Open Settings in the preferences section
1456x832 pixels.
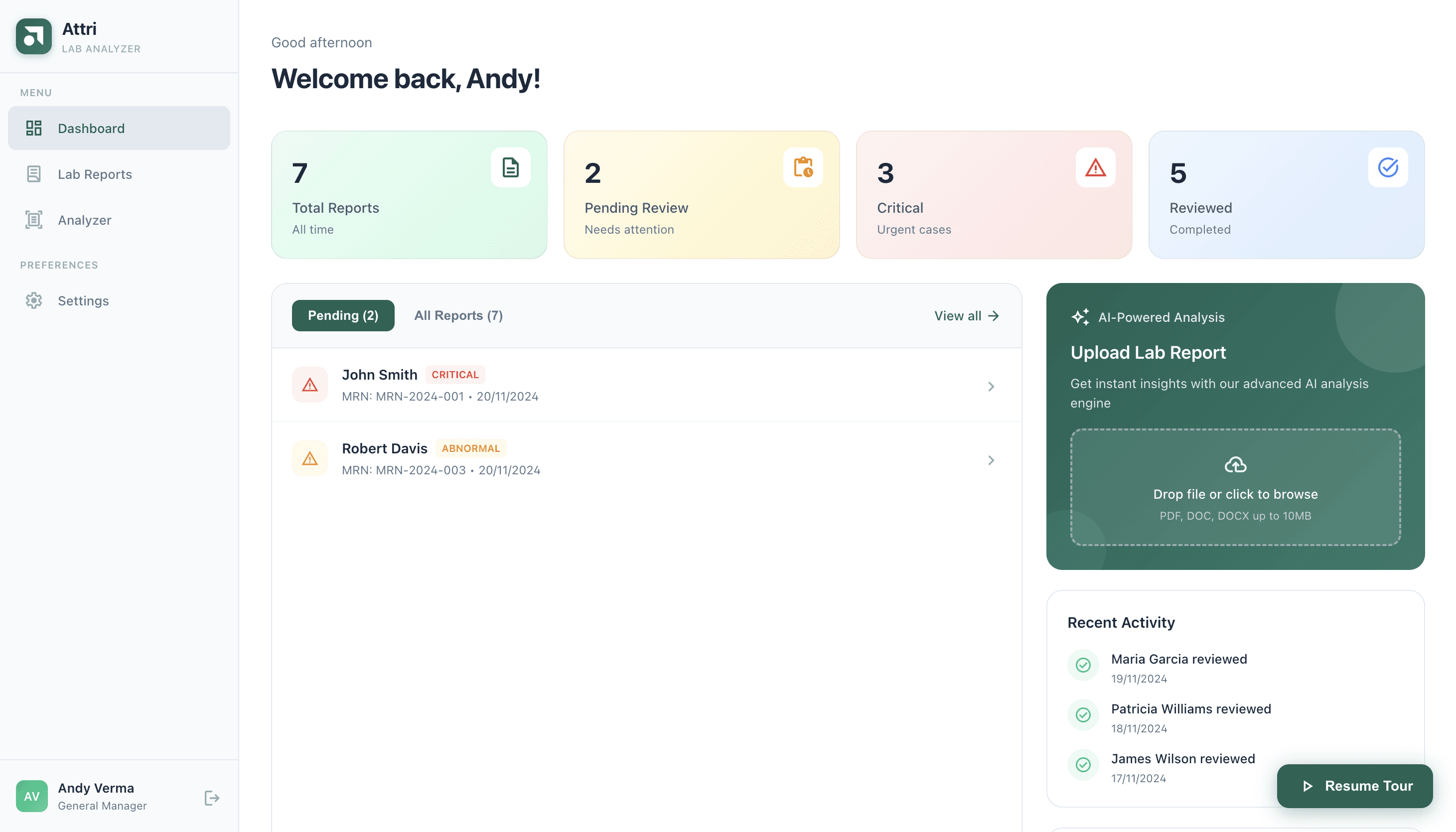(83, 300)
